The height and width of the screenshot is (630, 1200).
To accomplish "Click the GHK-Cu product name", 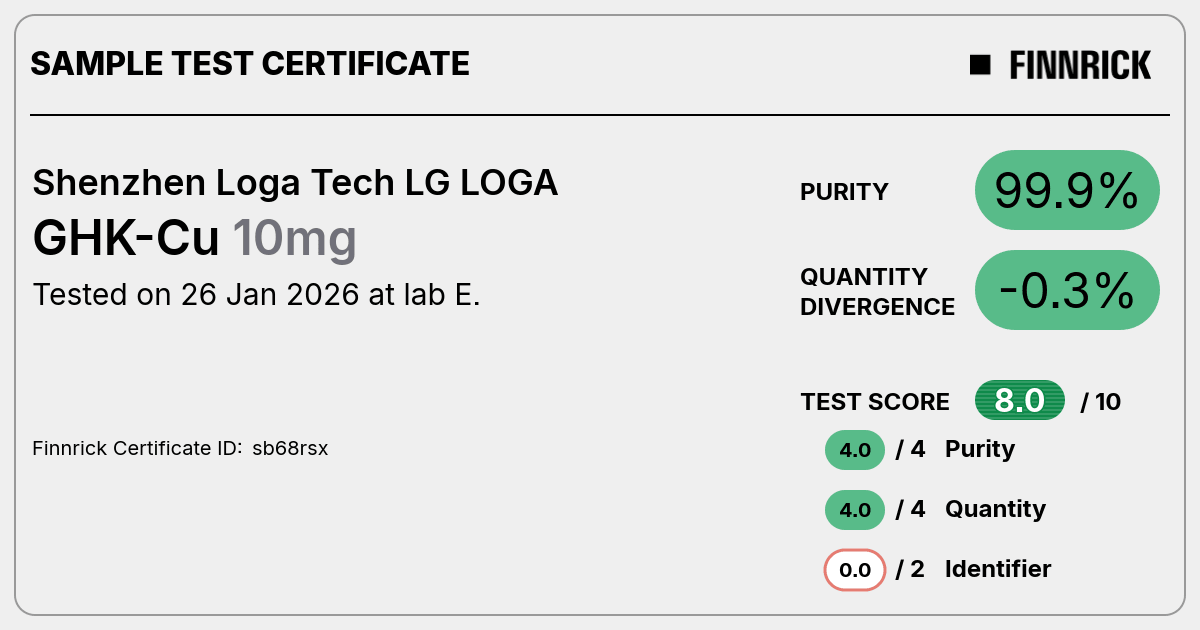I will click(x=126, y=238).
